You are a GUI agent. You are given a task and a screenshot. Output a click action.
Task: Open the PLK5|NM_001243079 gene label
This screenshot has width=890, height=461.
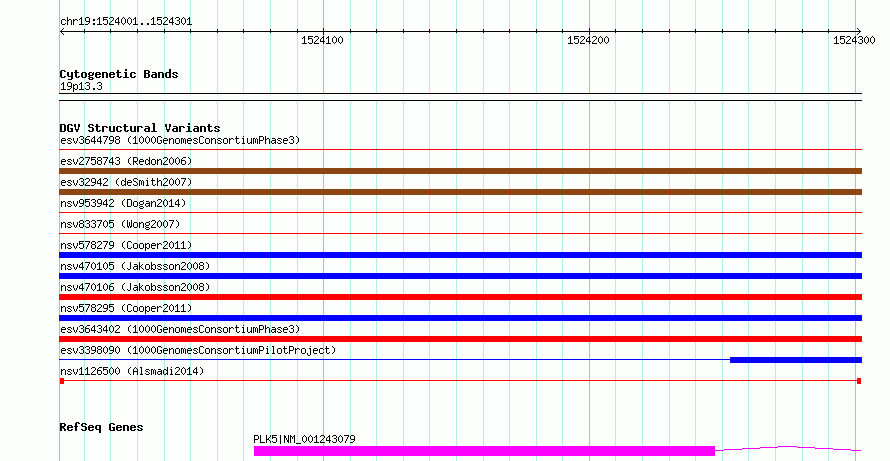click(304, 439)
